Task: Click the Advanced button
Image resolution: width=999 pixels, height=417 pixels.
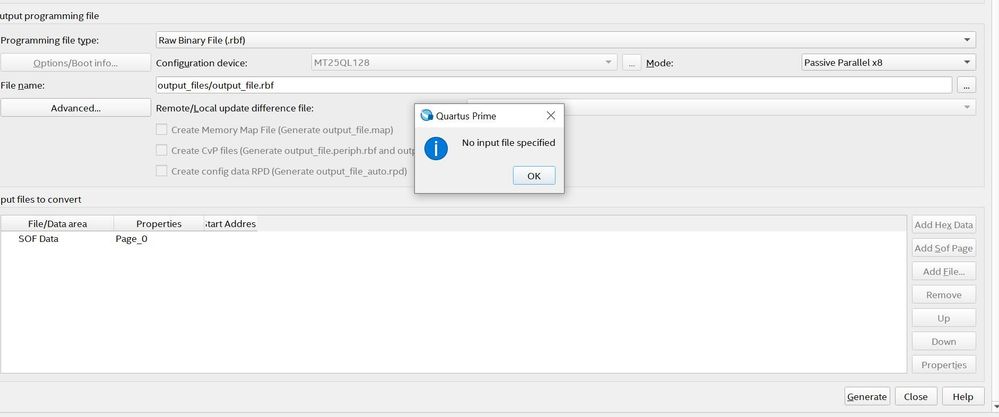Action: coord(75,108)
